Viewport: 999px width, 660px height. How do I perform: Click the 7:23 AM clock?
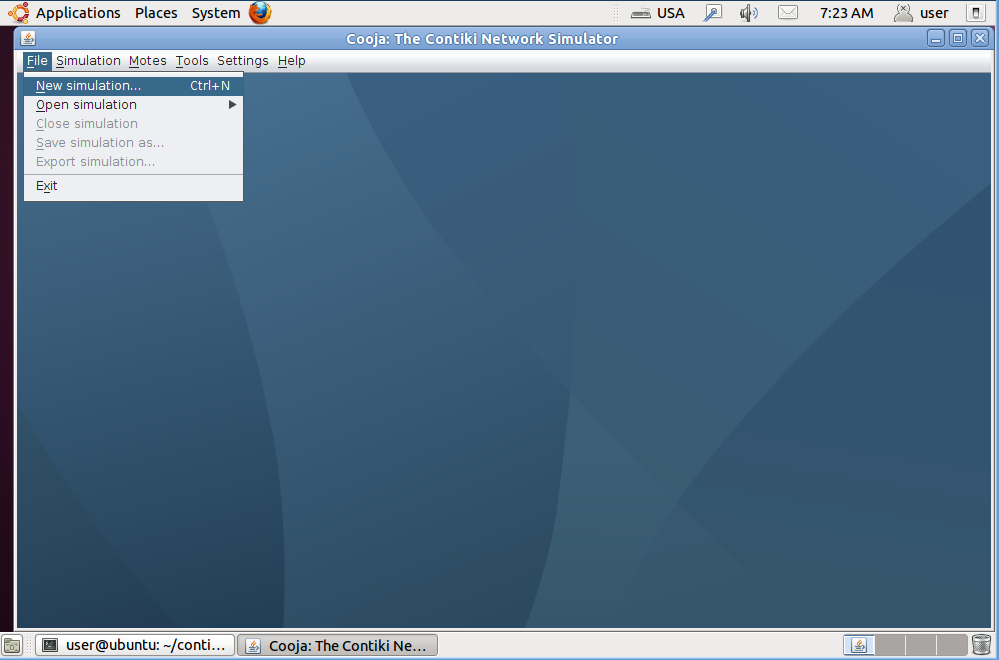(x=846, y=13)
